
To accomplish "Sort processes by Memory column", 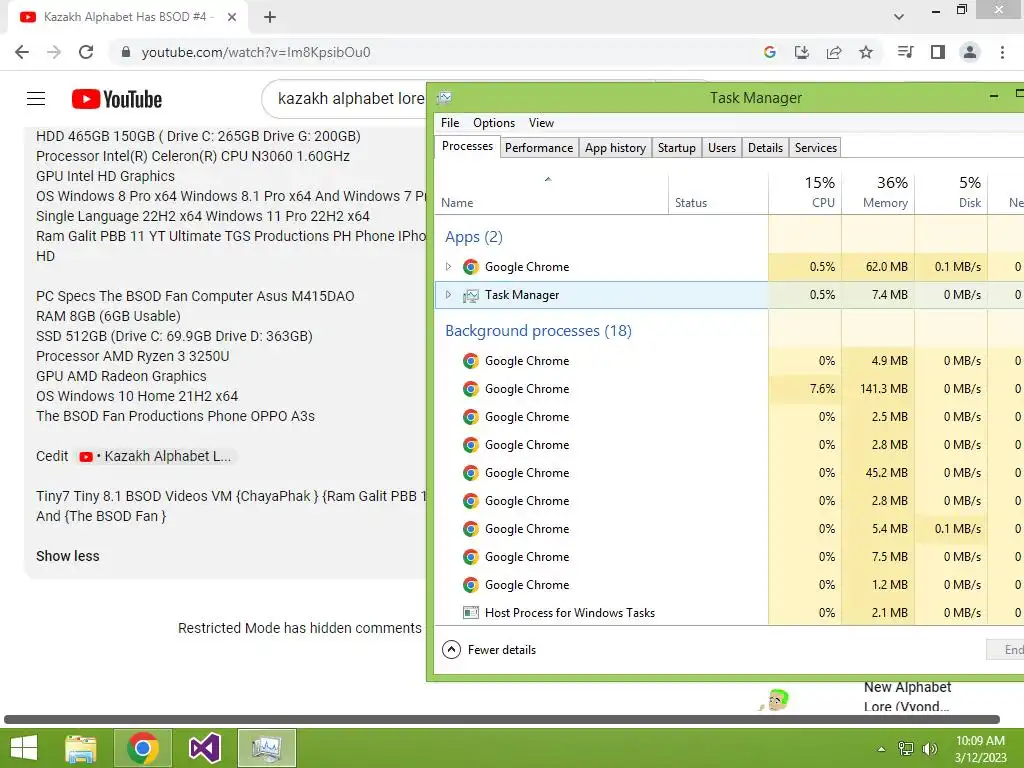I will 878,194.
